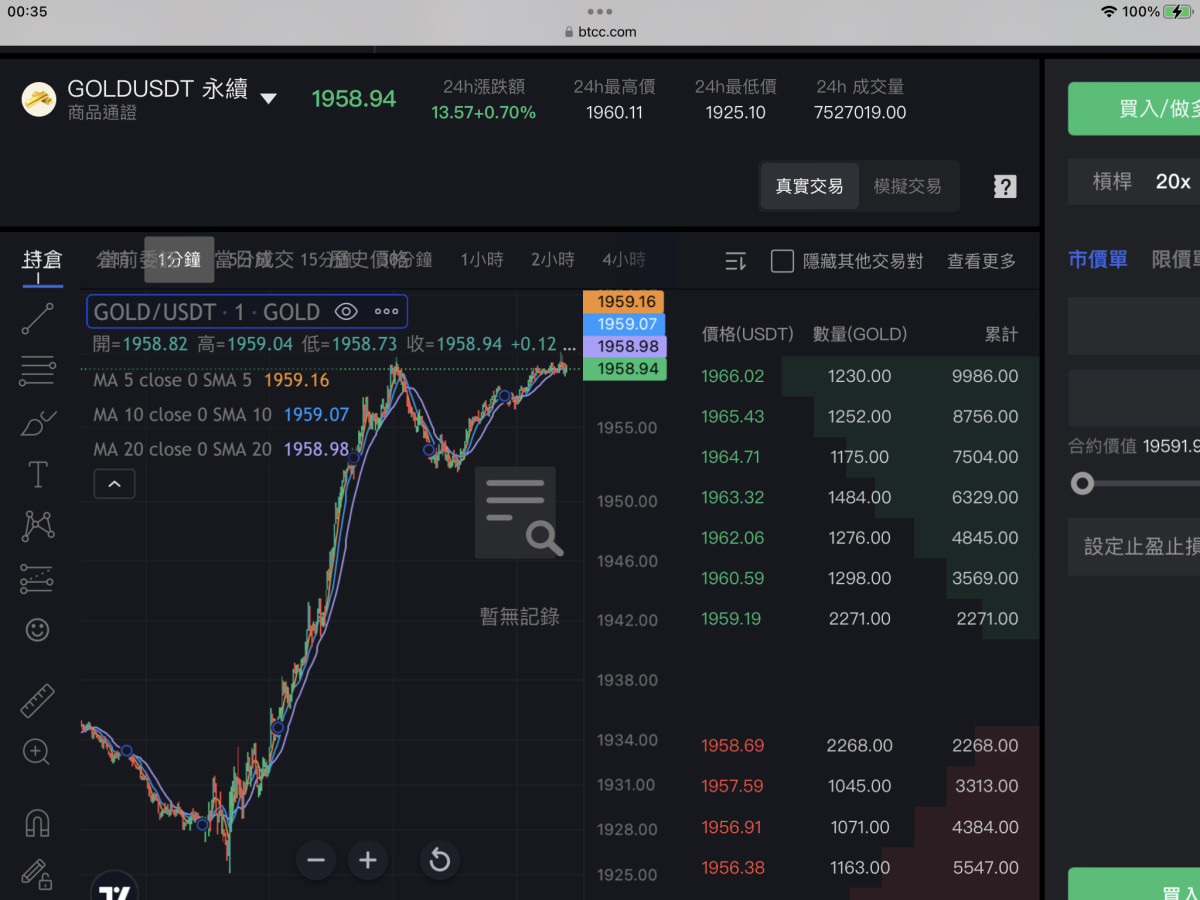Toggle GOLD/USDT chart visibility eye icon

pyautogui.click(x=346, y=312)
